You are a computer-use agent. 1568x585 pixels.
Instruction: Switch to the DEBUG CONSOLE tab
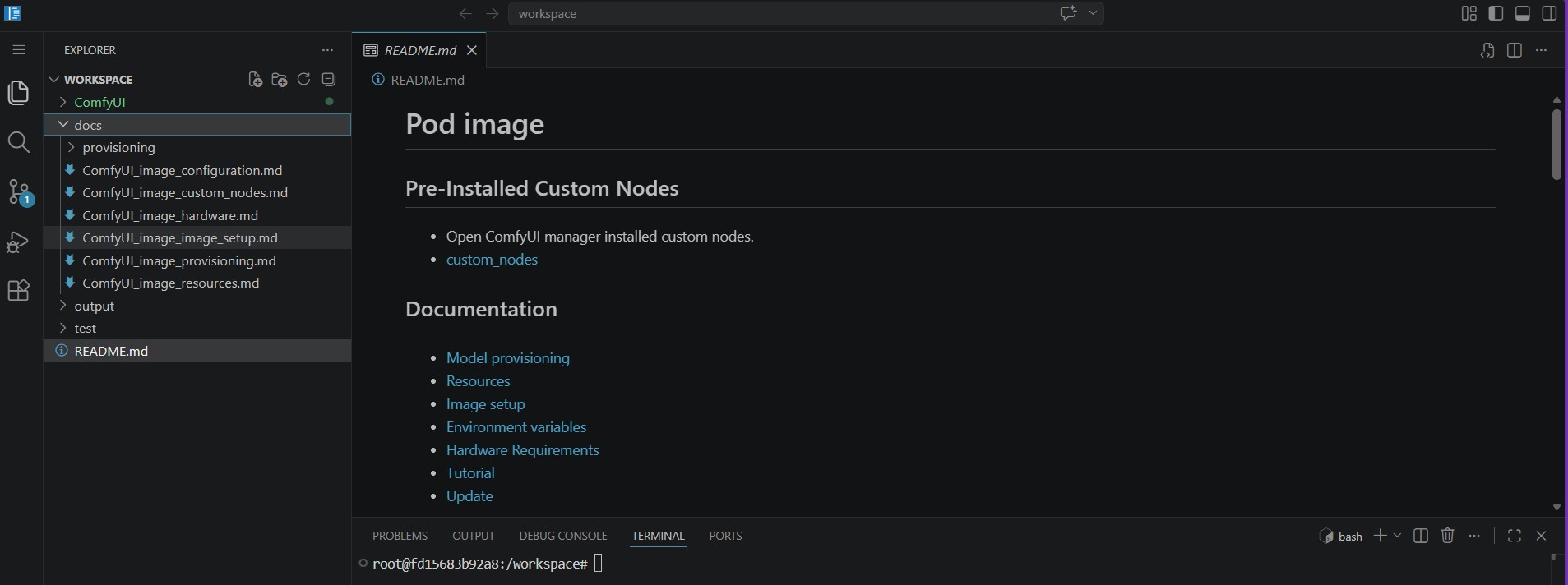[x=563, y=536]
